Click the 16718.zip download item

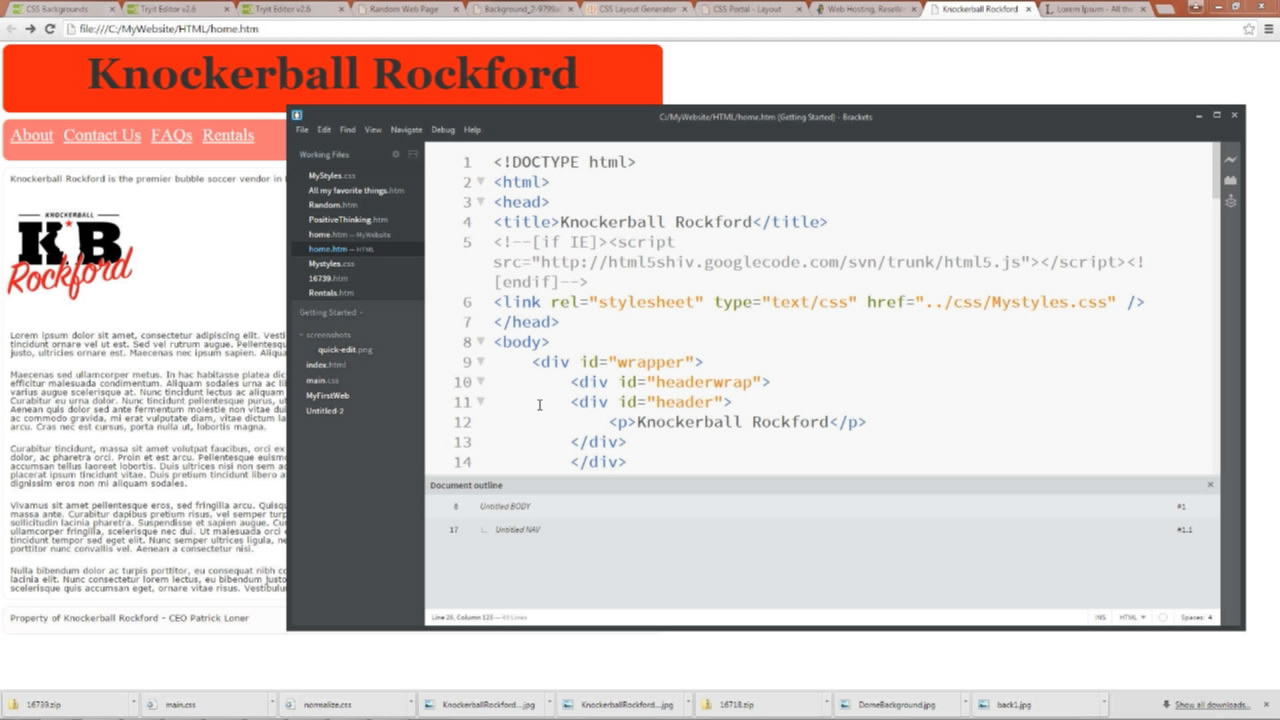pyautogui.click(x=758, y=705)
